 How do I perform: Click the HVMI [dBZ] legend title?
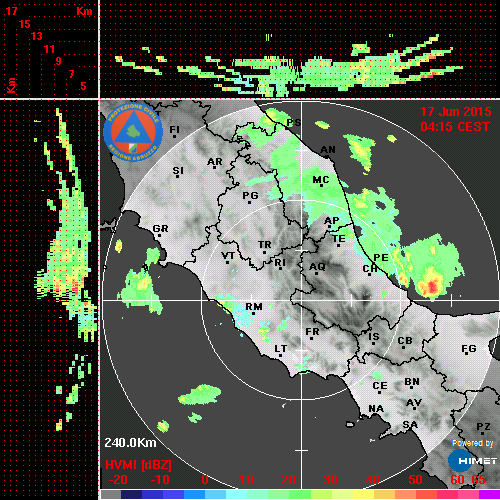[138, 465]
